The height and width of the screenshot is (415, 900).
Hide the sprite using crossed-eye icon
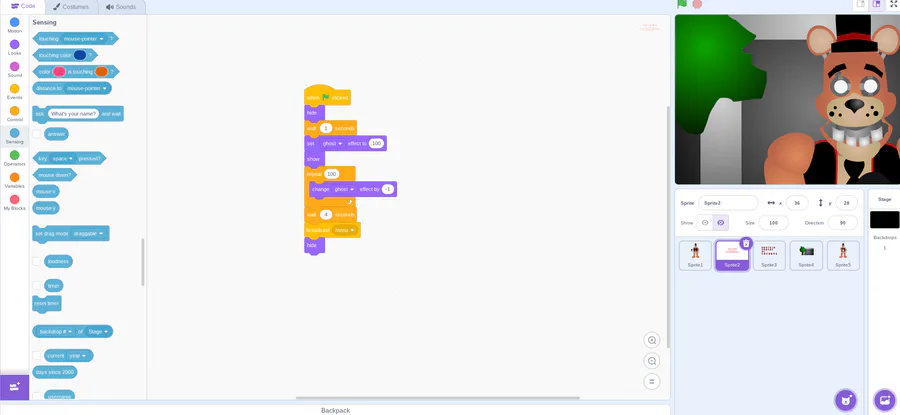(x=721, y=223)
